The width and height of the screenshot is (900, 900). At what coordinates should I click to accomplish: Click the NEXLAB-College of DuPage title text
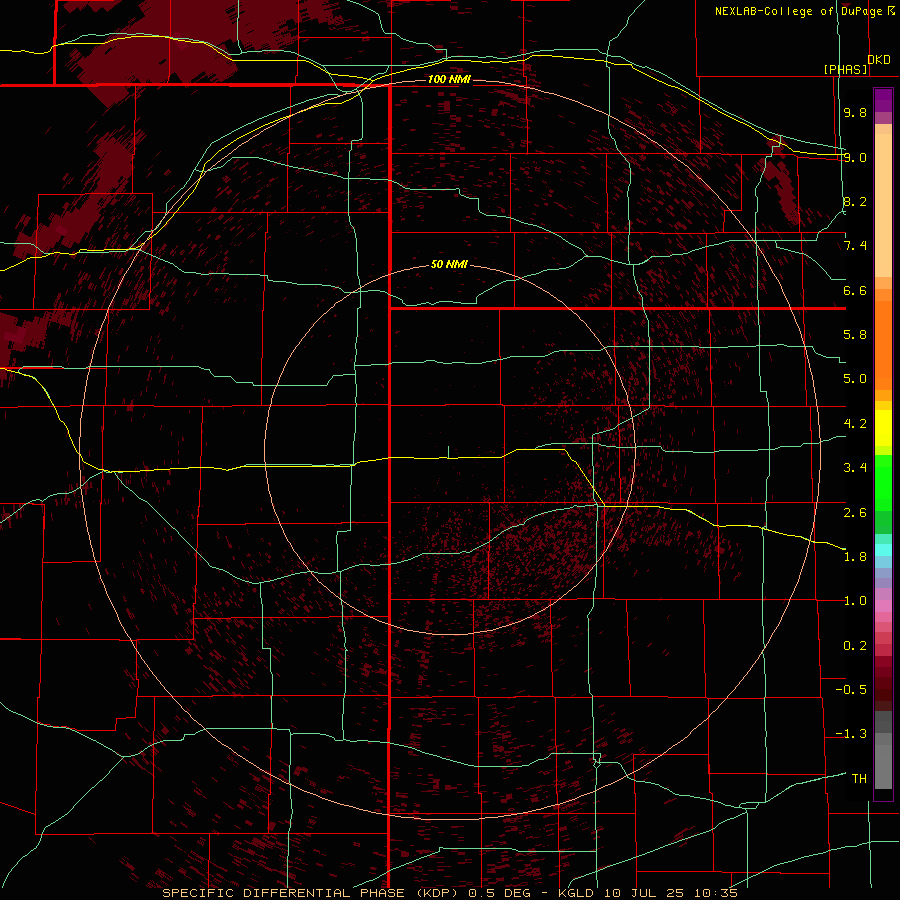point(804,11)
